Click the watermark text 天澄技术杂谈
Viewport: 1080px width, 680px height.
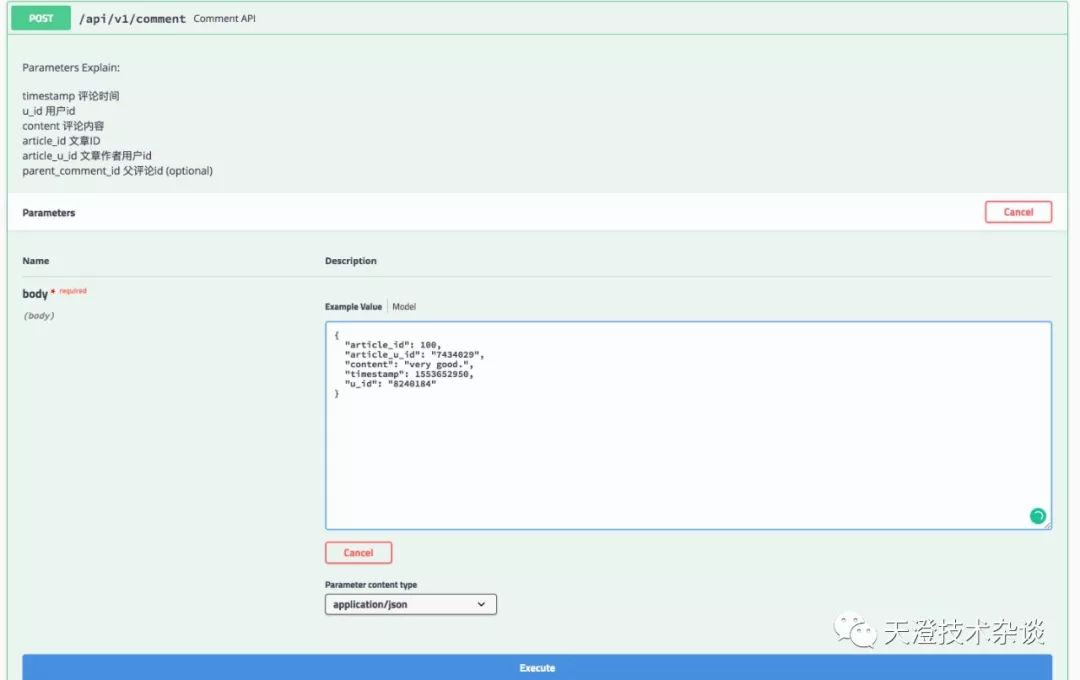click(964, 632)
